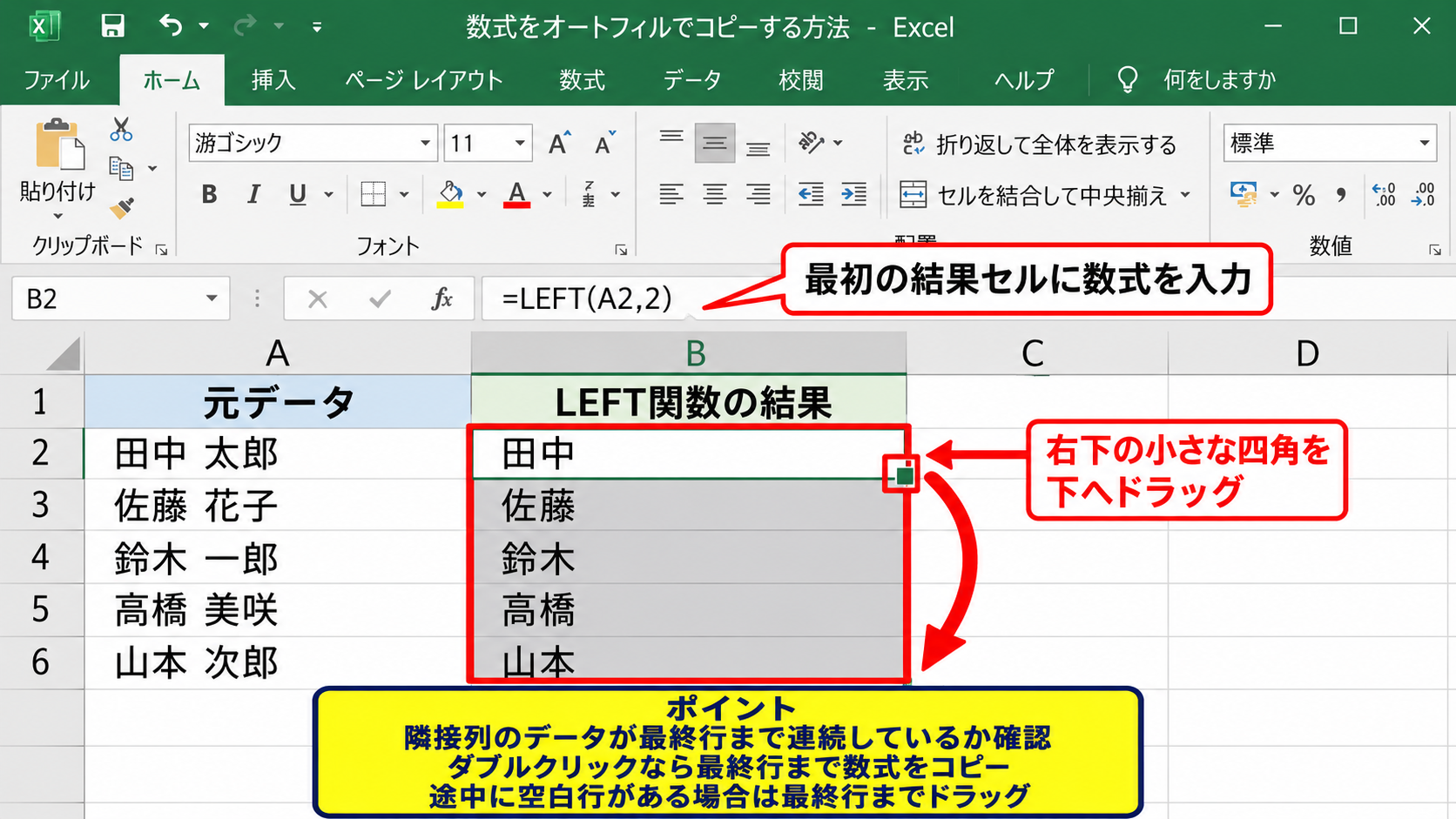Decrease font size with smaller A icon
Screen dimensions: 1456x819
tap(605, 143)
